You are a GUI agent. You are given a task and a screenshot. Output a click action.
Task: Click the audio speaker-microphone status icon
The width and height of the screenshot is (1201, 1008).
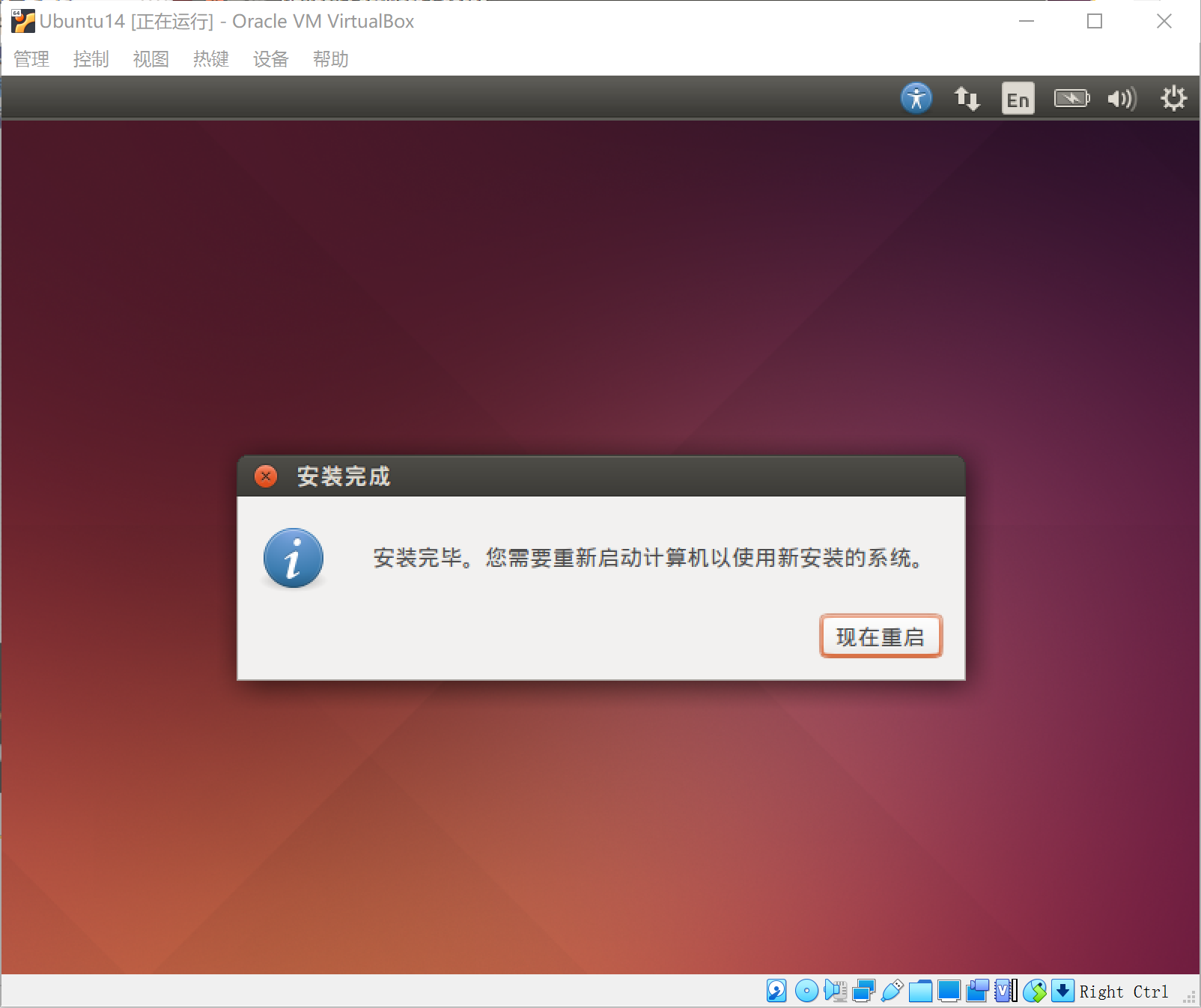[x=835, y=991]
